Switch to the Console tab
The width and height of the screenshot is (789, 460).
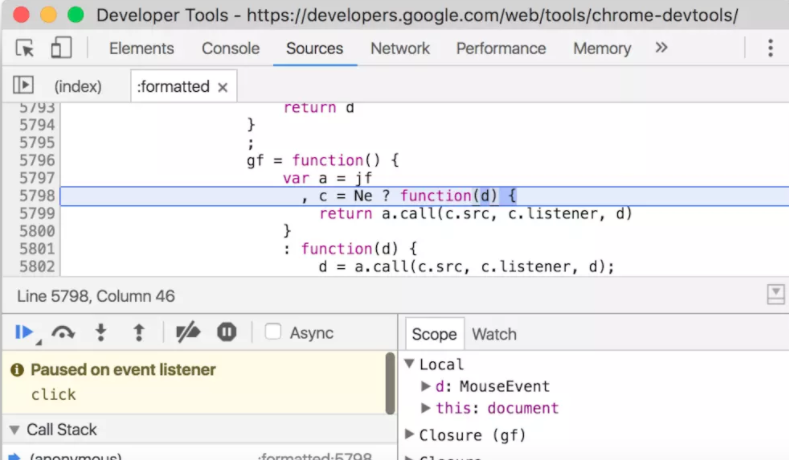click(x=230, y=48)
